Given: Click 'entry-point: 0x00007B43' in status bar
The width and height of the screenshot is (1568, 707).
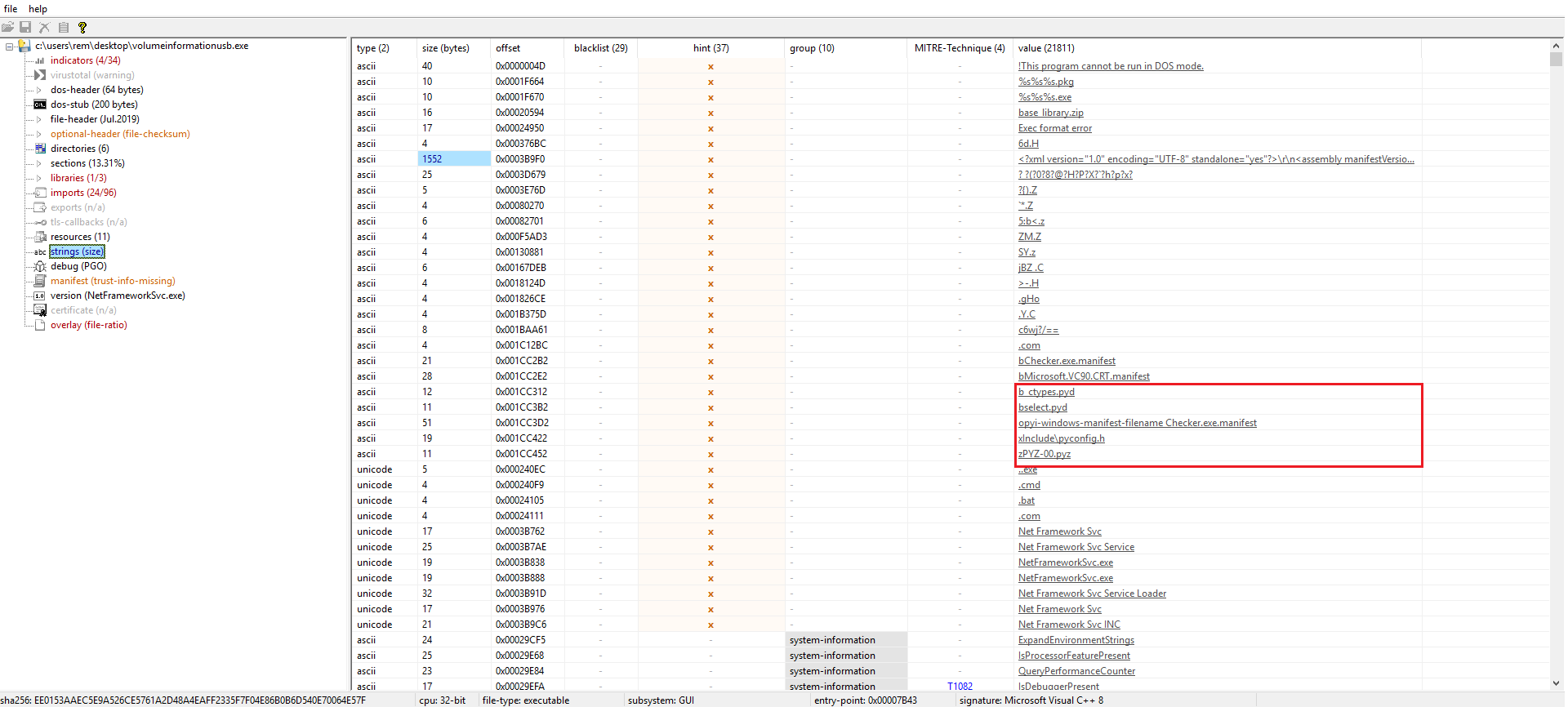Looking at the screenshot, I should click(x=866, y=700).
